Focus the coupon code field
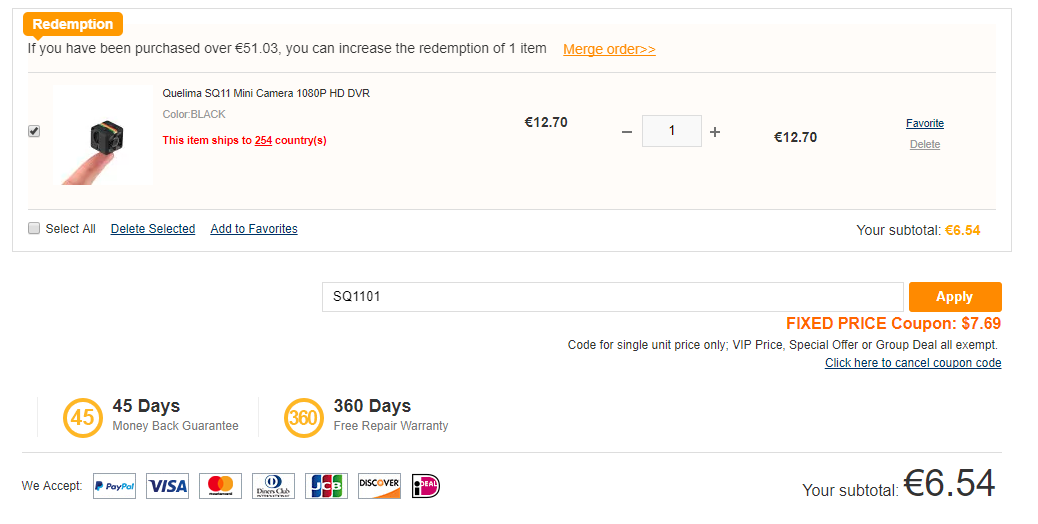1038x524 pixels. pyautogui.click(x=612, y=296)
